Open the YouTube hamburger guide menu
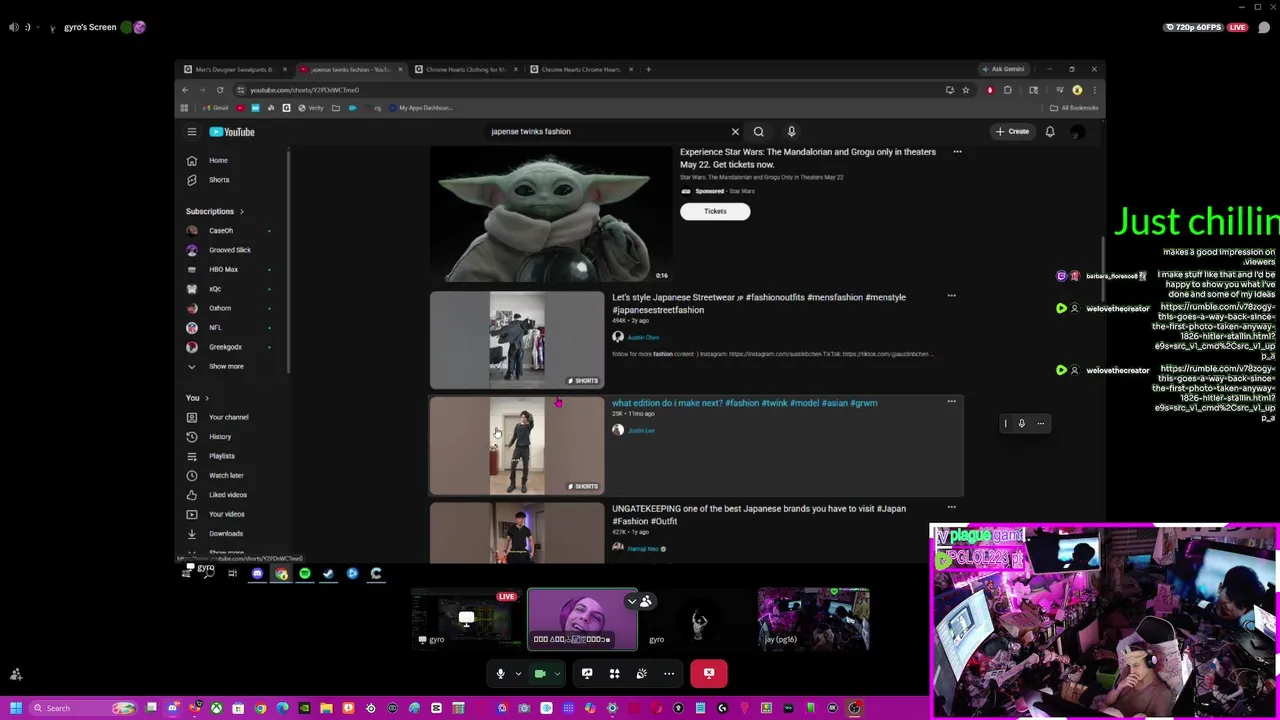The image size is (1280, 720). coord(192,132)
